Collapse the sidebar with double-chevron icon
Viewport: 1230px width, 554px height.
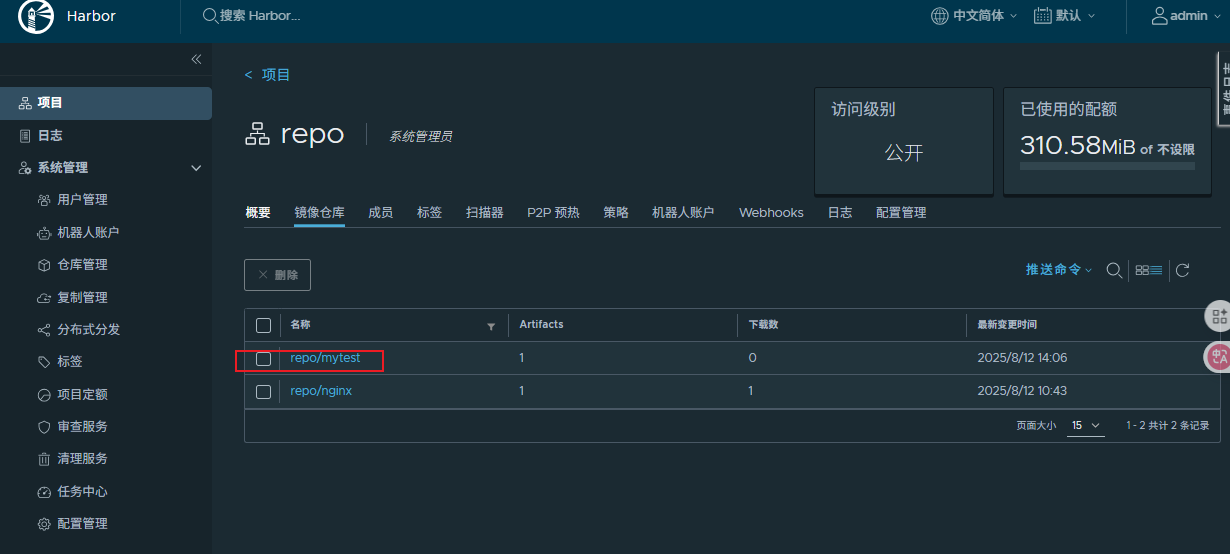[x=196, y=60]
